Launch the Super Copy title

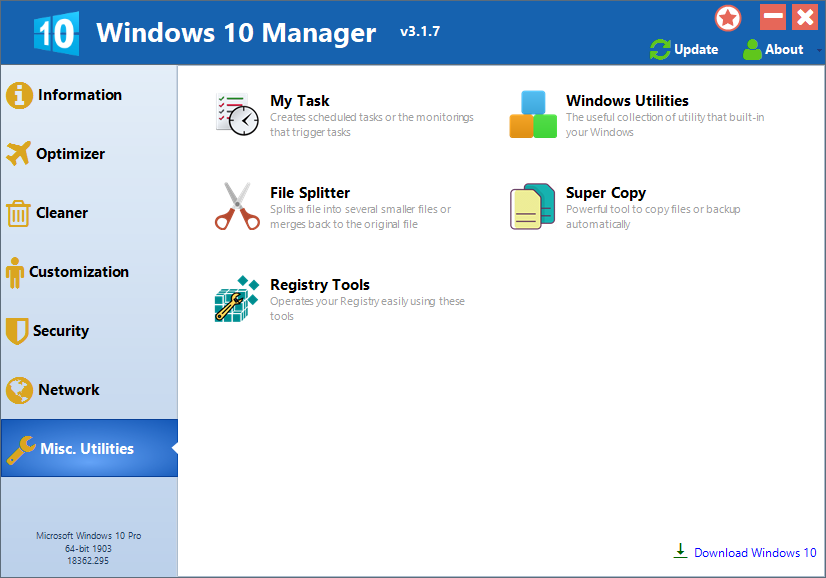point(606,193)
